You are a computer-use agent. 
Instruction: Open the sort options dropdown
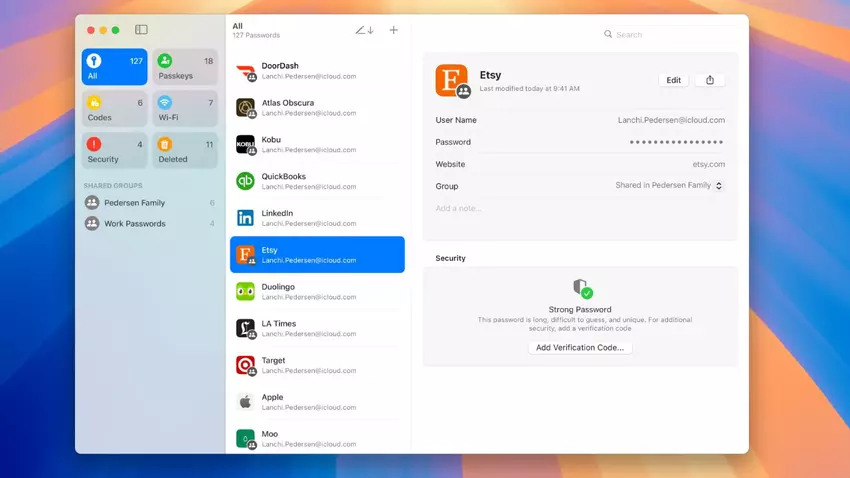tap(364, 30)
